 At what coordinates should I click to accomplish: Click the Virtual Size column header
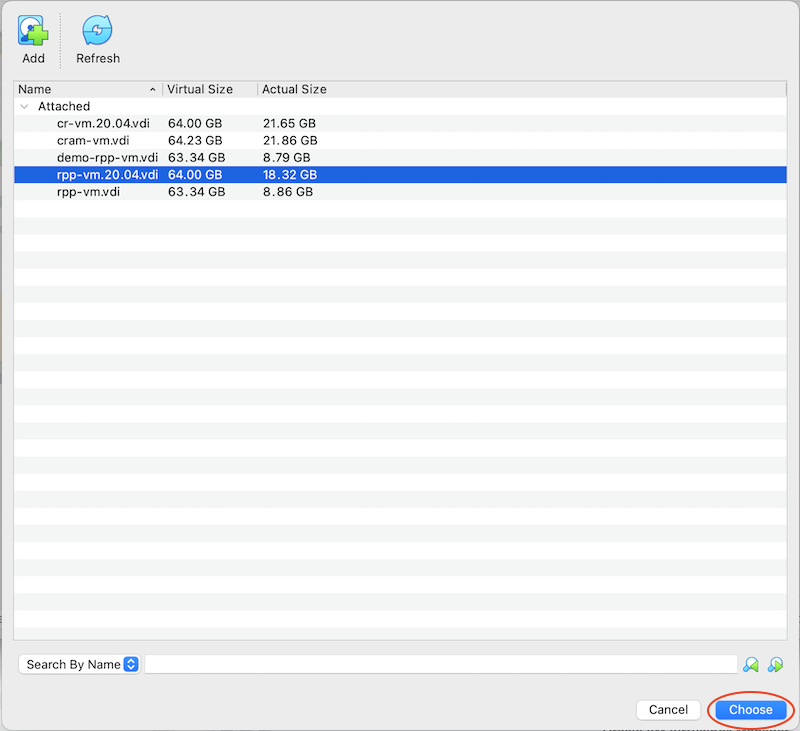[201, 89]
